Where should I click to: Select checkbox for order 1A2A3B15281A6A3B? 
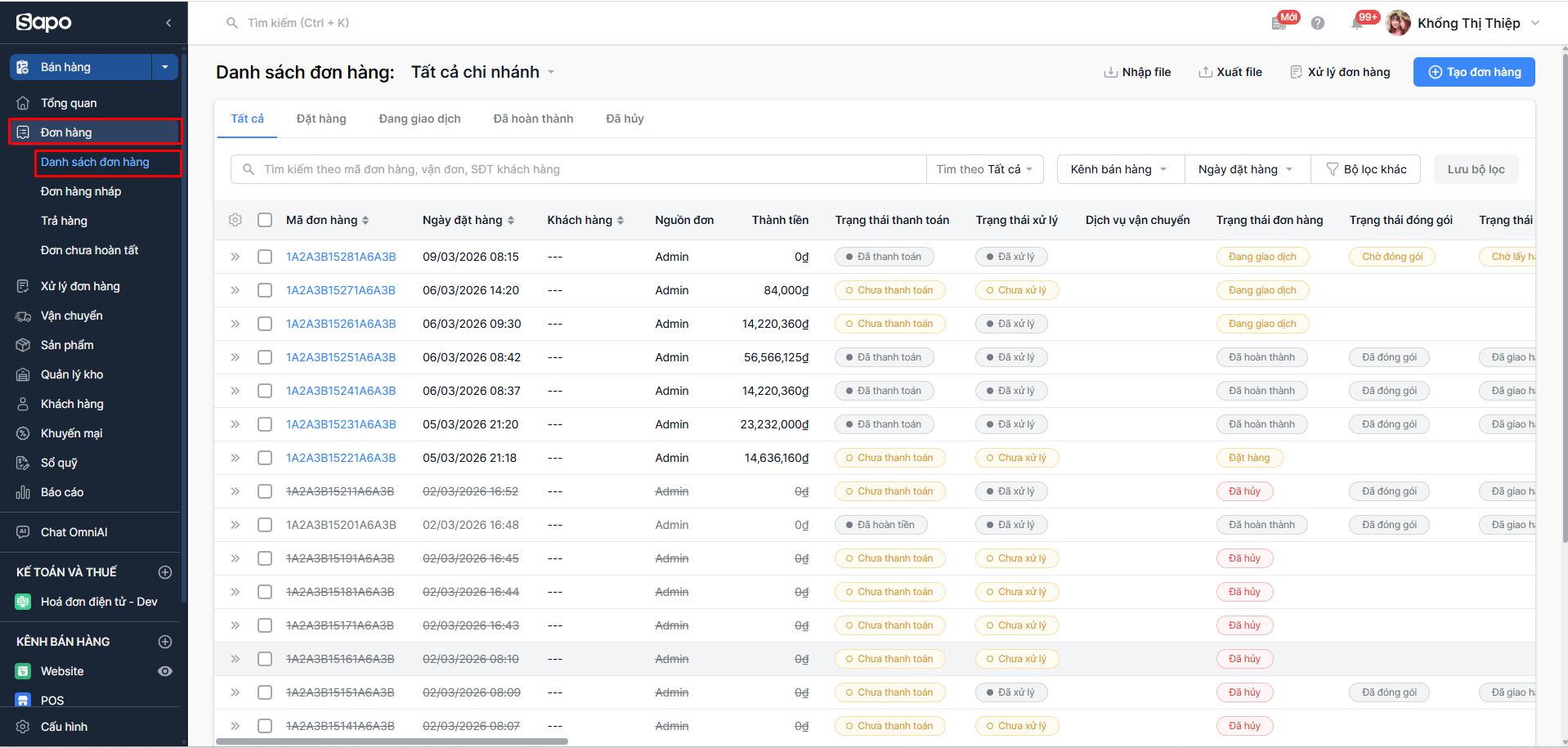click(x=265, y=257)
